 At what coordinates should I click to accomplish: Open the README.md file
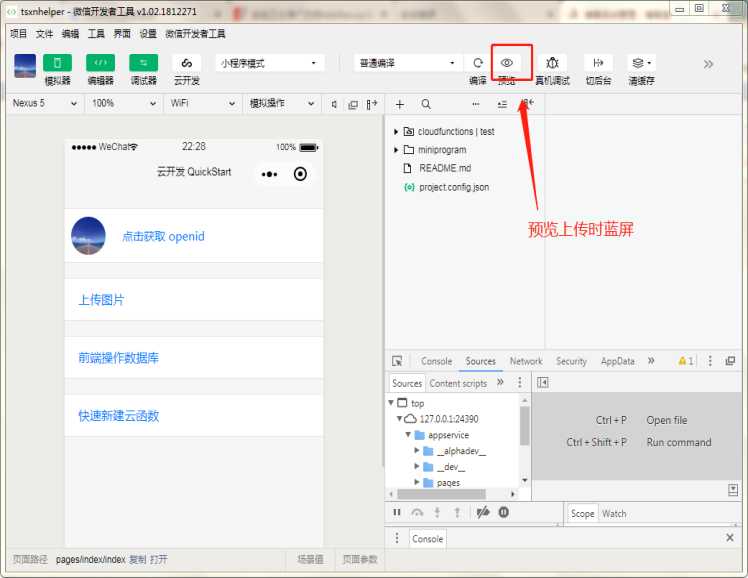coord(445,168)
